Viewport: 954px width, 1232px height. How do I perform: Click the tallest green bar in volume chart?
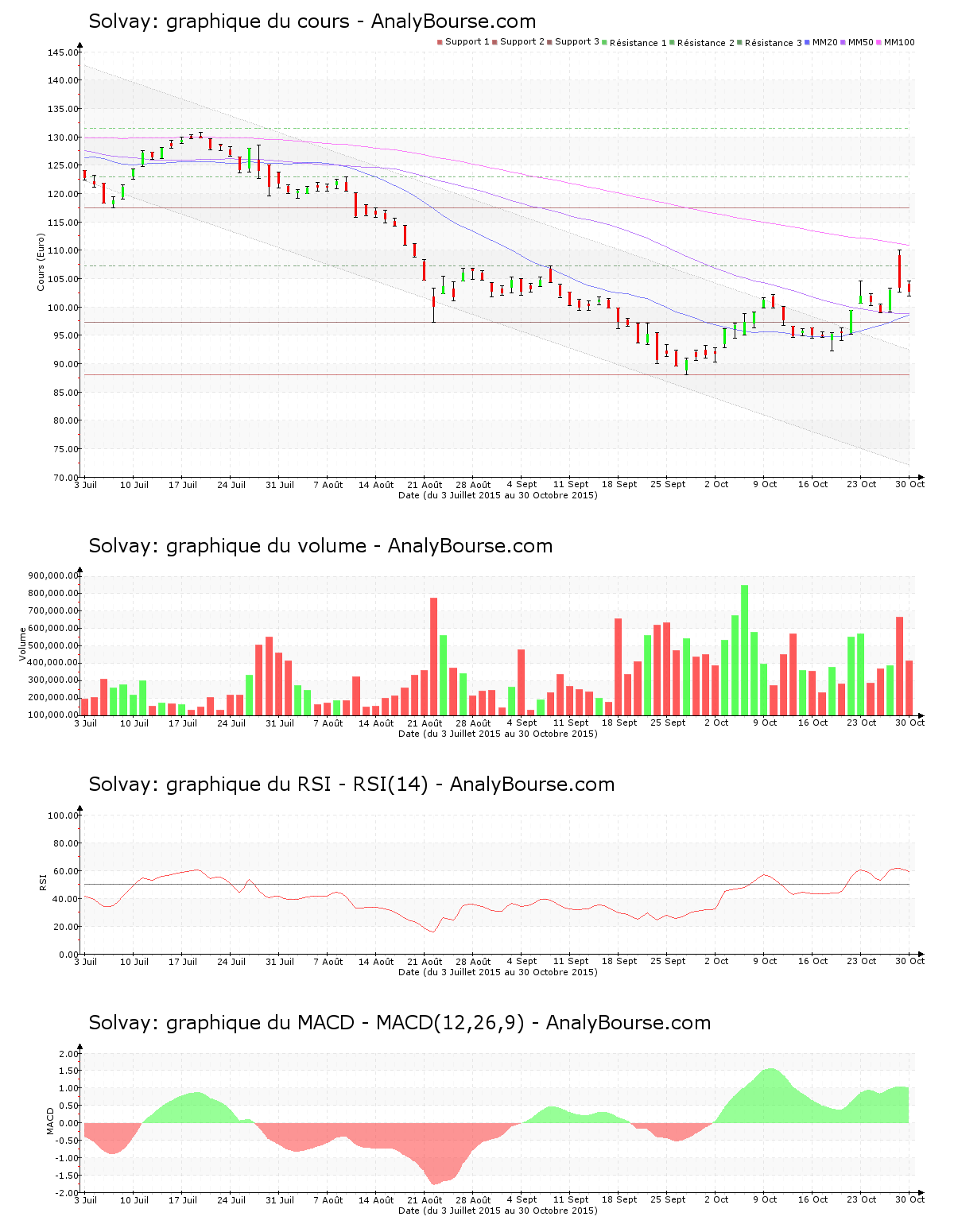click(744, 650)
